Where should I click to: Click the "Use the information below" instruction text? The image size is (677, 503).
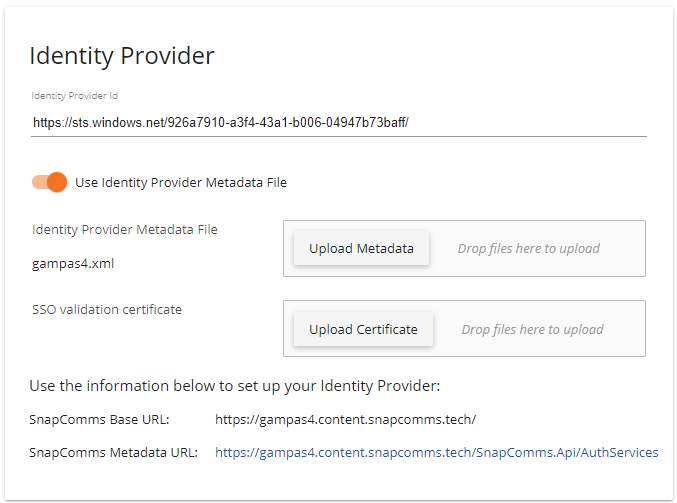pyautogui.click(x=234, y=385)
